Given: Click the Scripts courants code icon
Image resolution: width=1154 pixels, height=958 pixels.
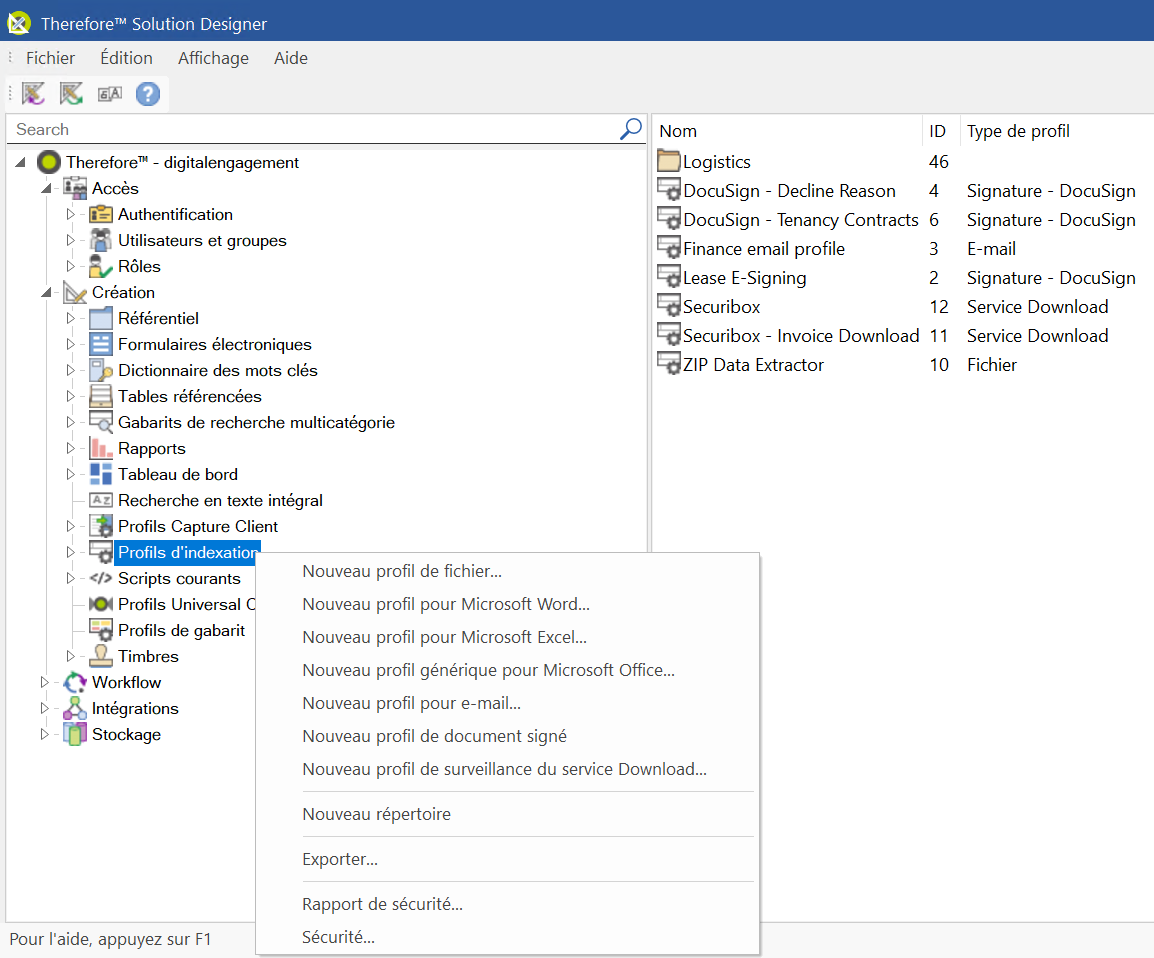Looking at the screenshot, I should [100, 578].
